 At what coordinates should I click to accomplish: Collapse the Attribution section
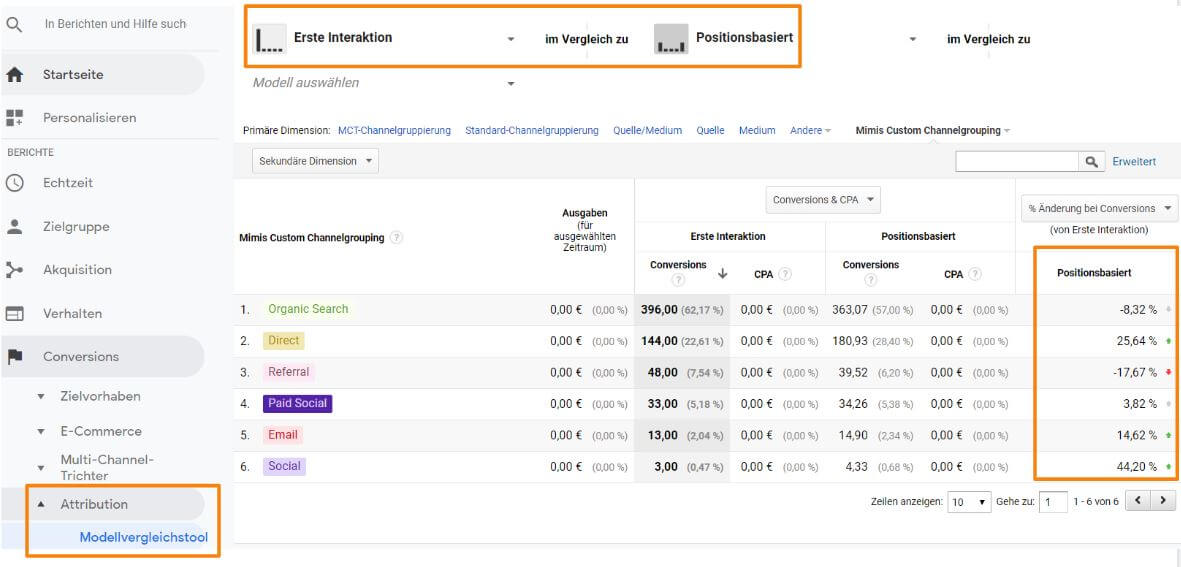coord(41,505)
